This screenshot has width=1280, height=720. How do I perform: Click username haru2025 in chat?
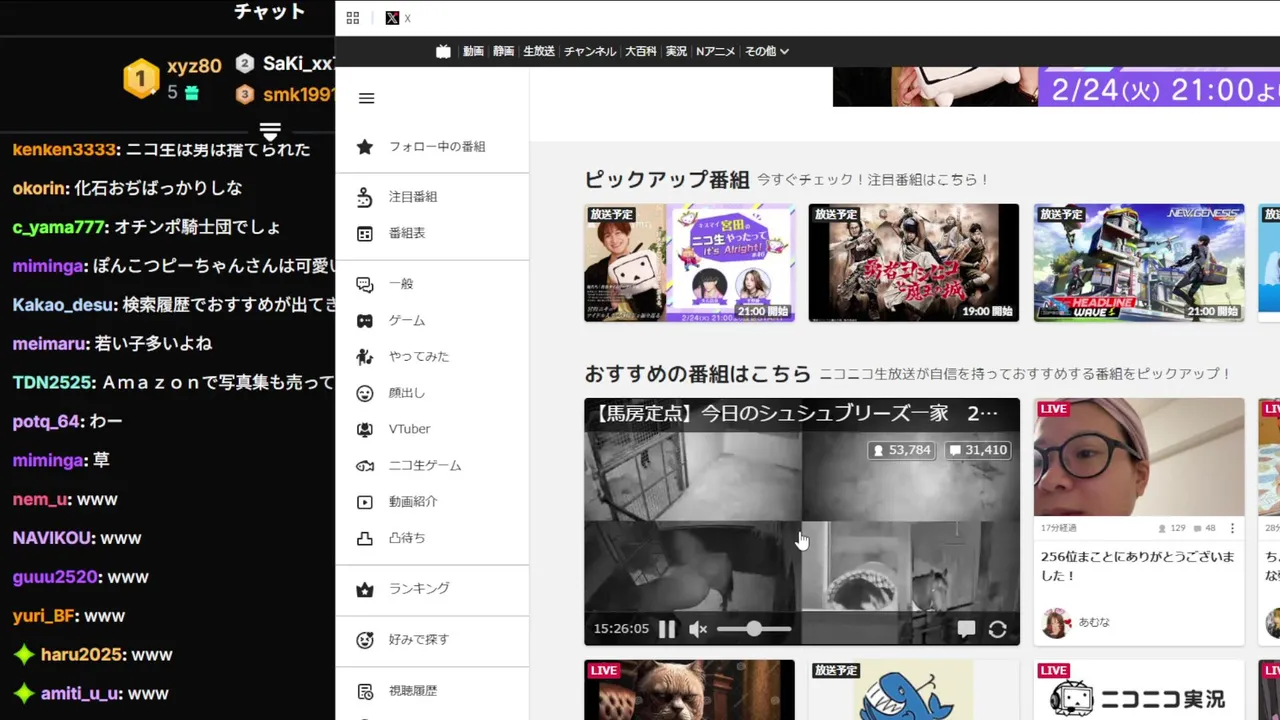(82, 655)
